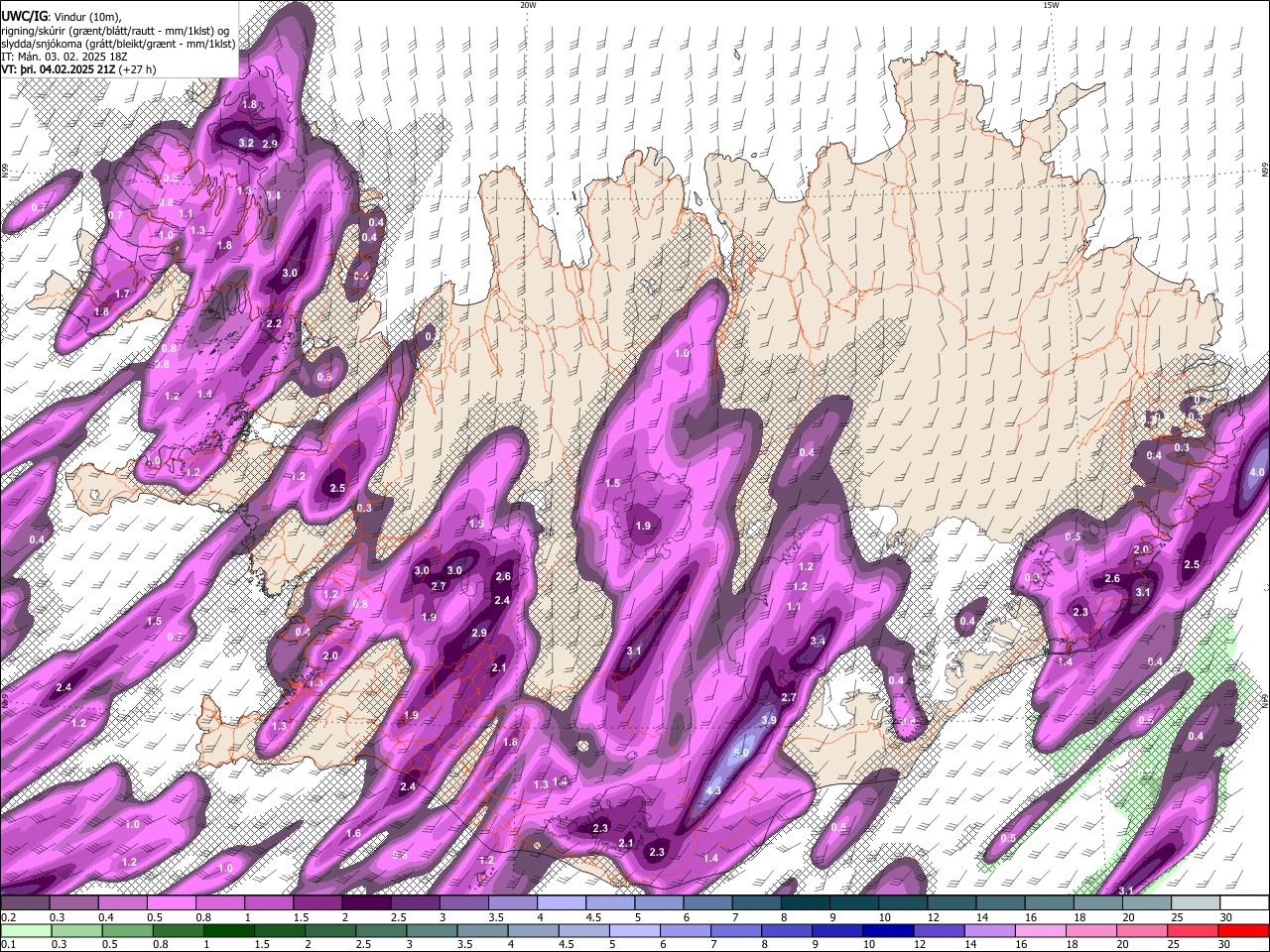Click the dark navy swatch labeled 10 on lower scale
1270x952 pixels.
pyautogui.click(x=888, y=930)
